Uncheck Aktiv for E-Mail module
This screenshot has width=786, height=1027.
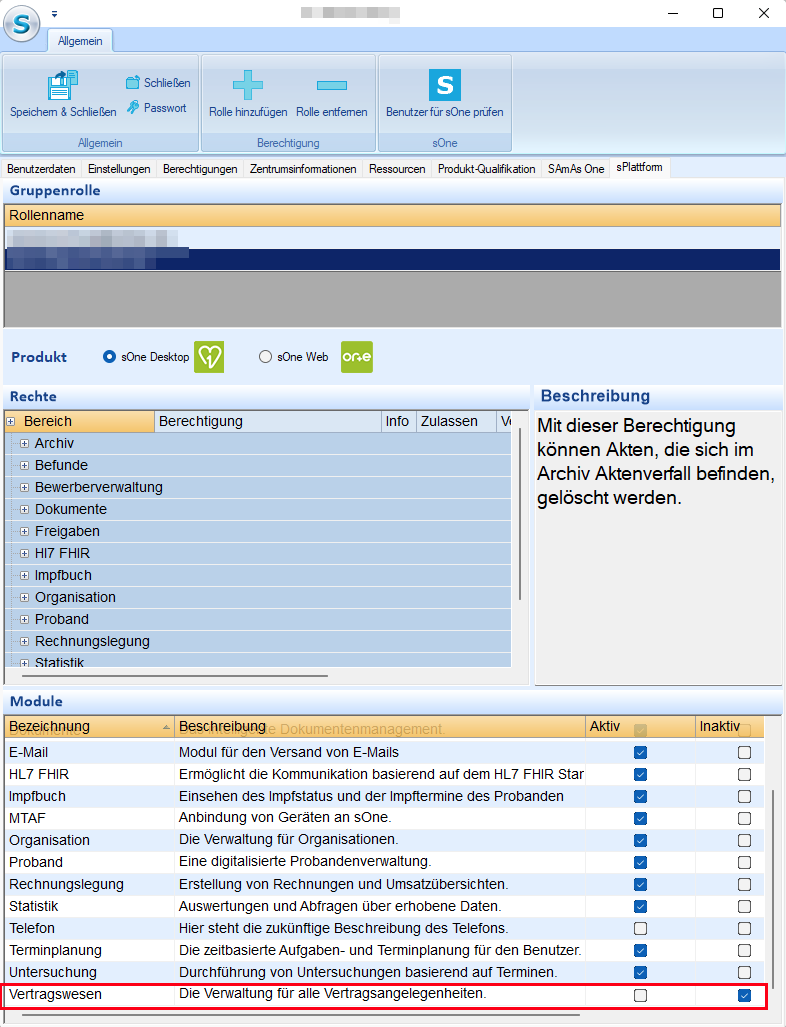click(x=641, y=753)
